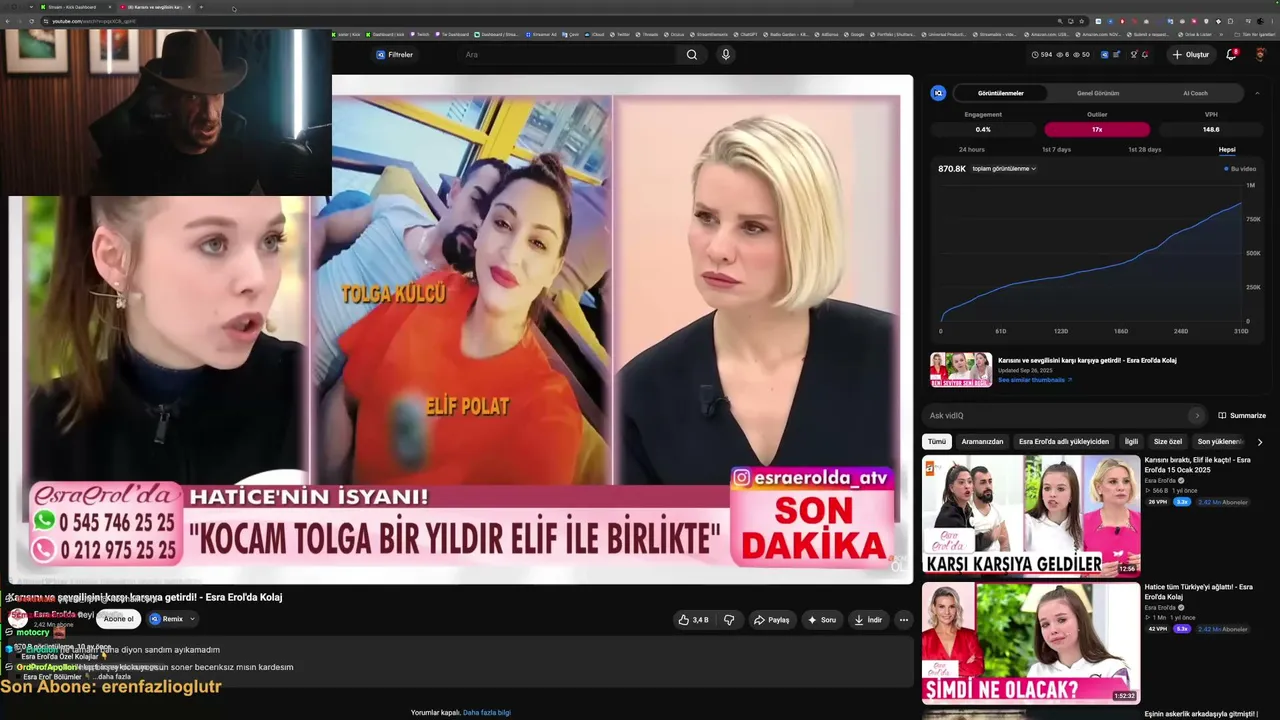Select the Size özel filter chip

click(1168, 441)
